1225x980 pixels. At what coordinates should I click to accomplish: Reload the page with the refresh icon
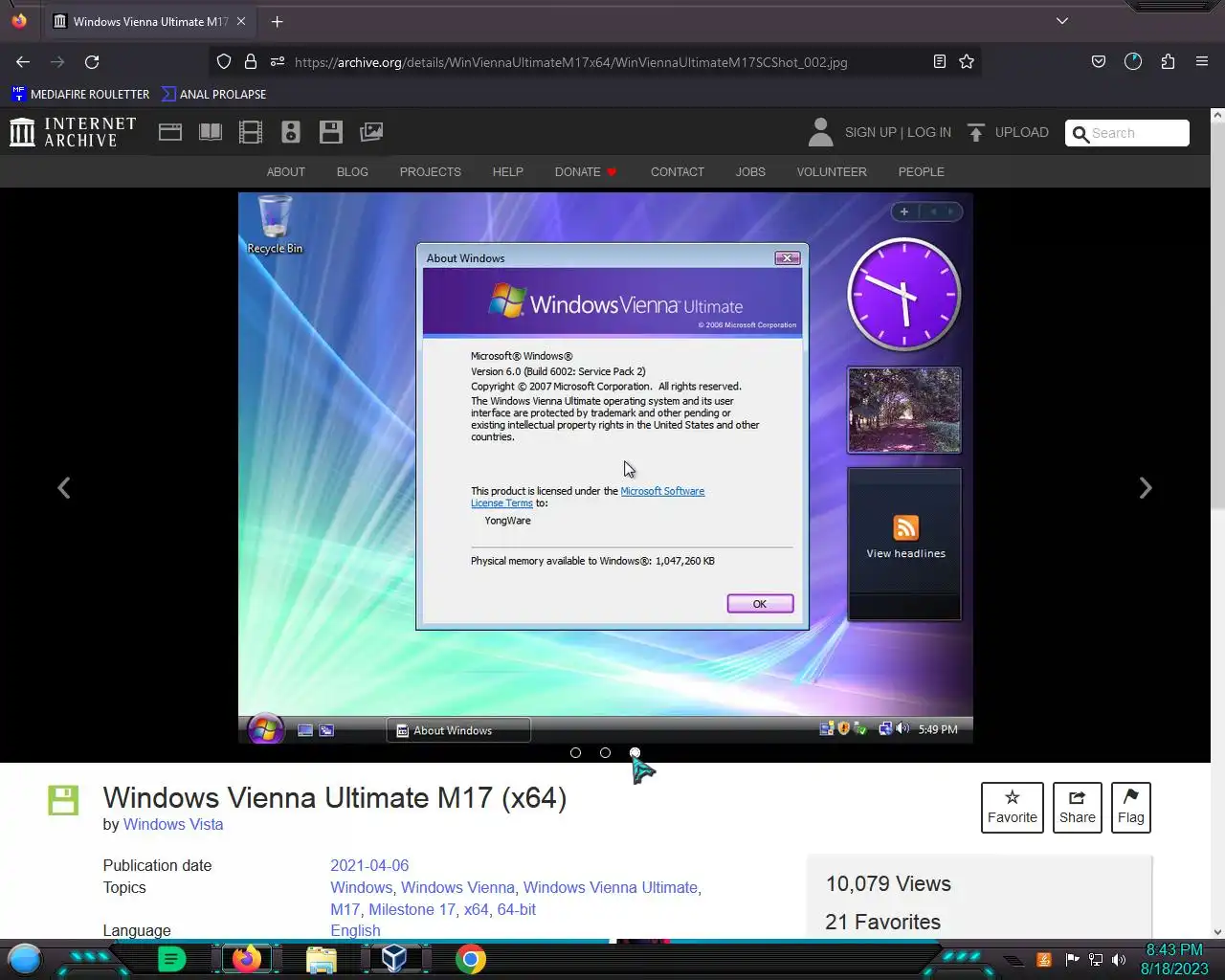(x=92, y=62)
